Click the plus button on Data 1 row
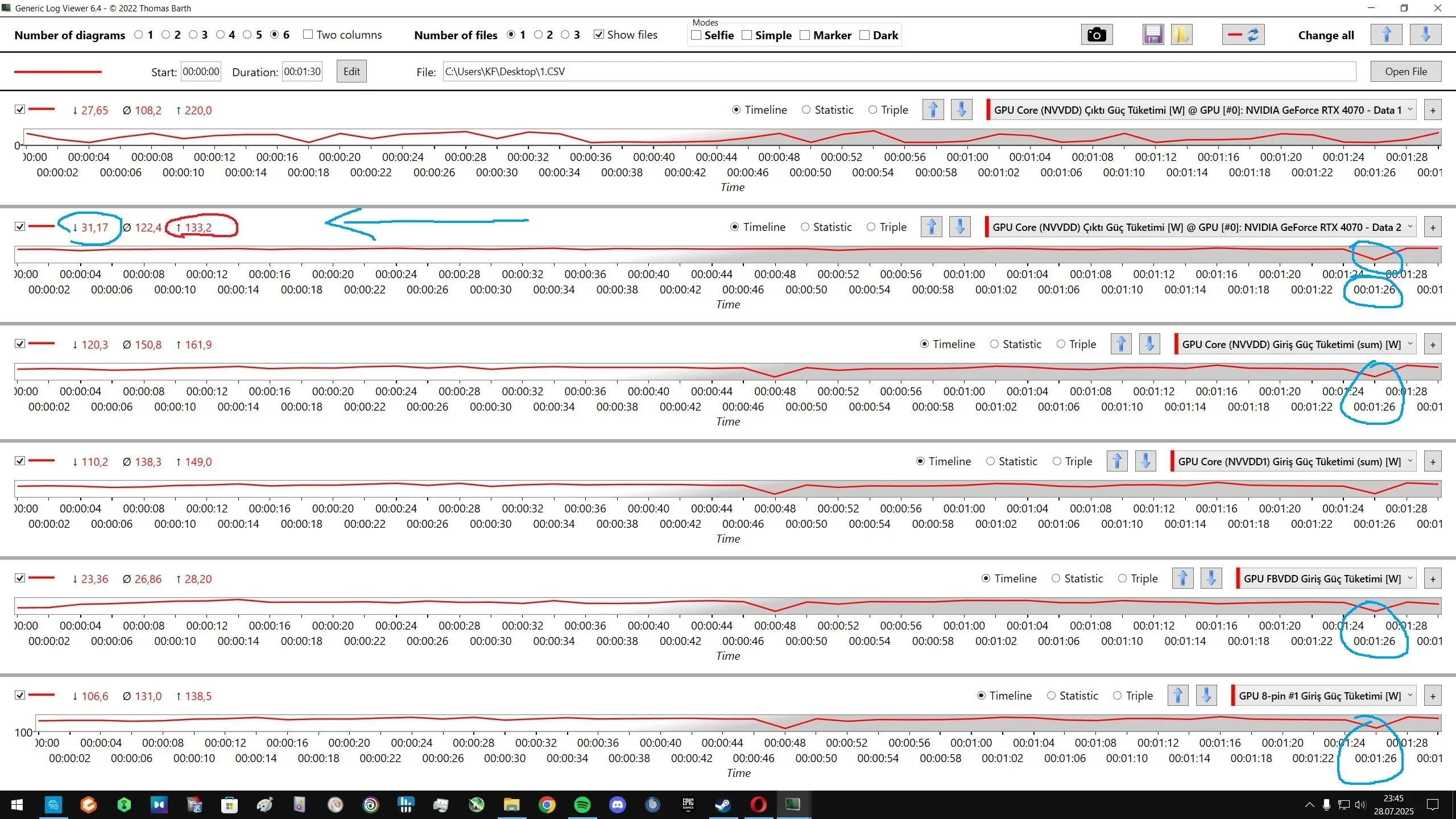Image resolution: width=1456 pixels, height=819 pixels. click(1433, 110)
